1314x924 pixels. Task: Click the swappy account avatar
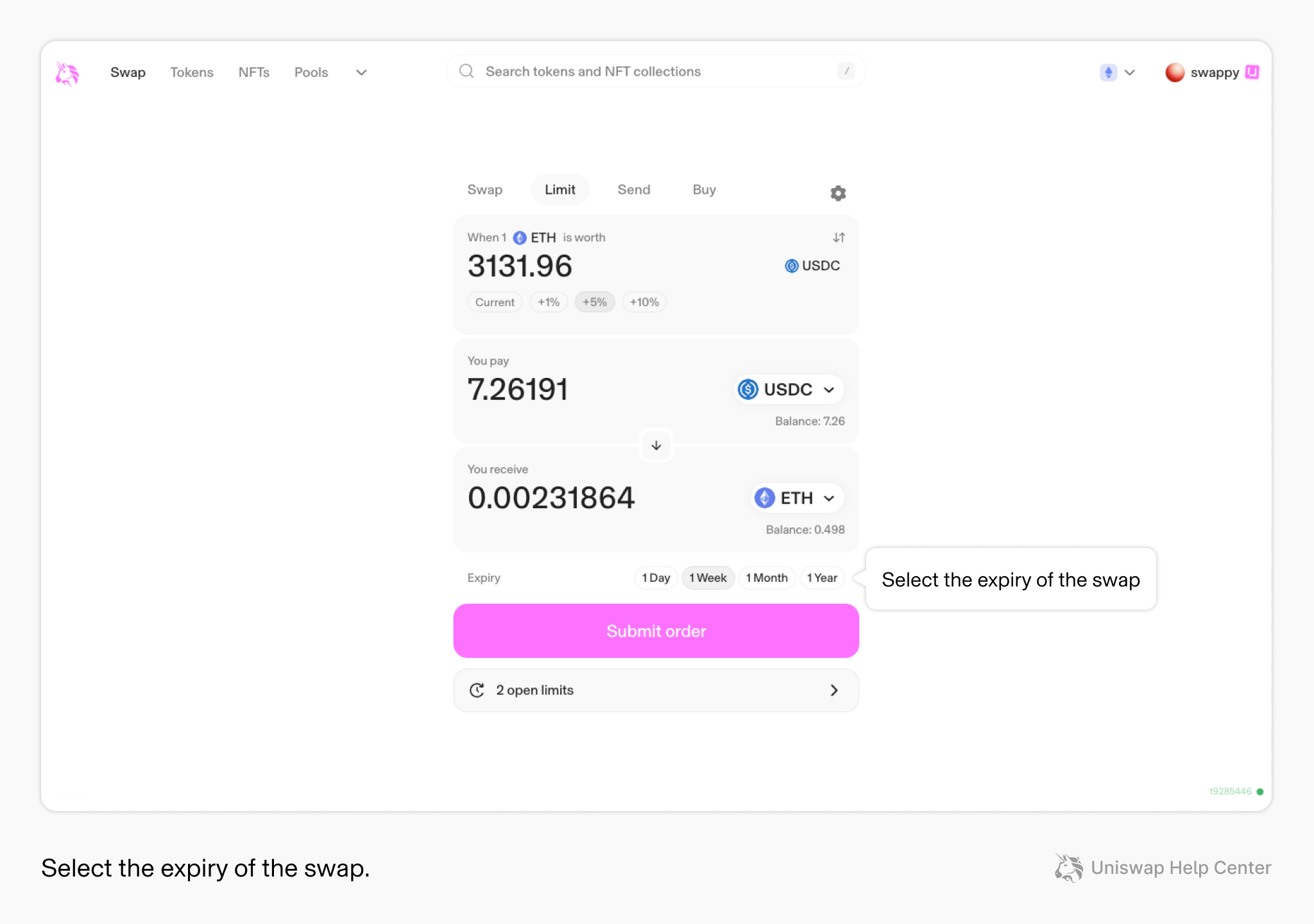pyautogui.click(x=1174, y=73)
